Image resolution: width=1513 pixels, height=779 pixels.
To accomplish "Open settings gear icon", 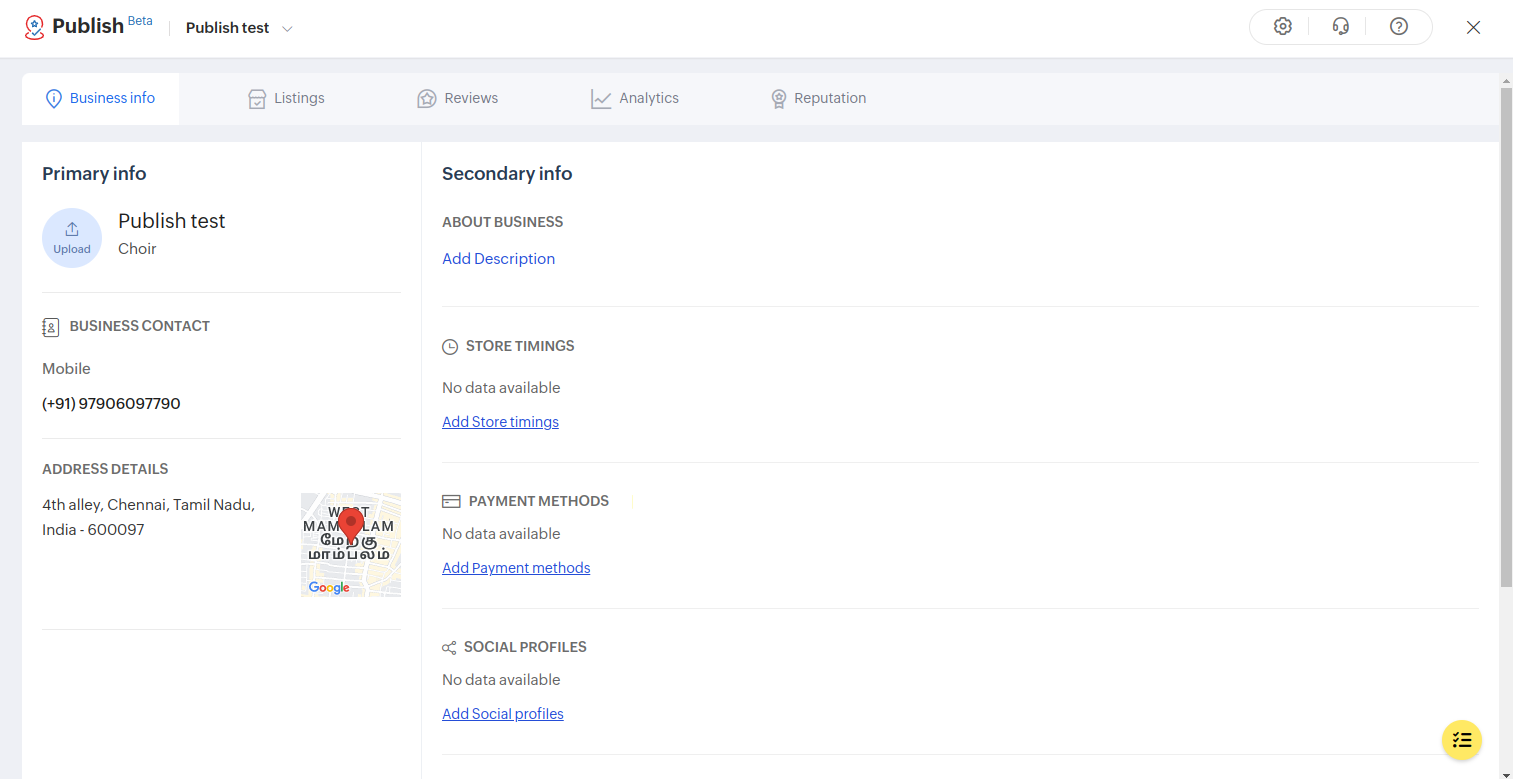I will pyautogui.click(x=1283, y=27).
